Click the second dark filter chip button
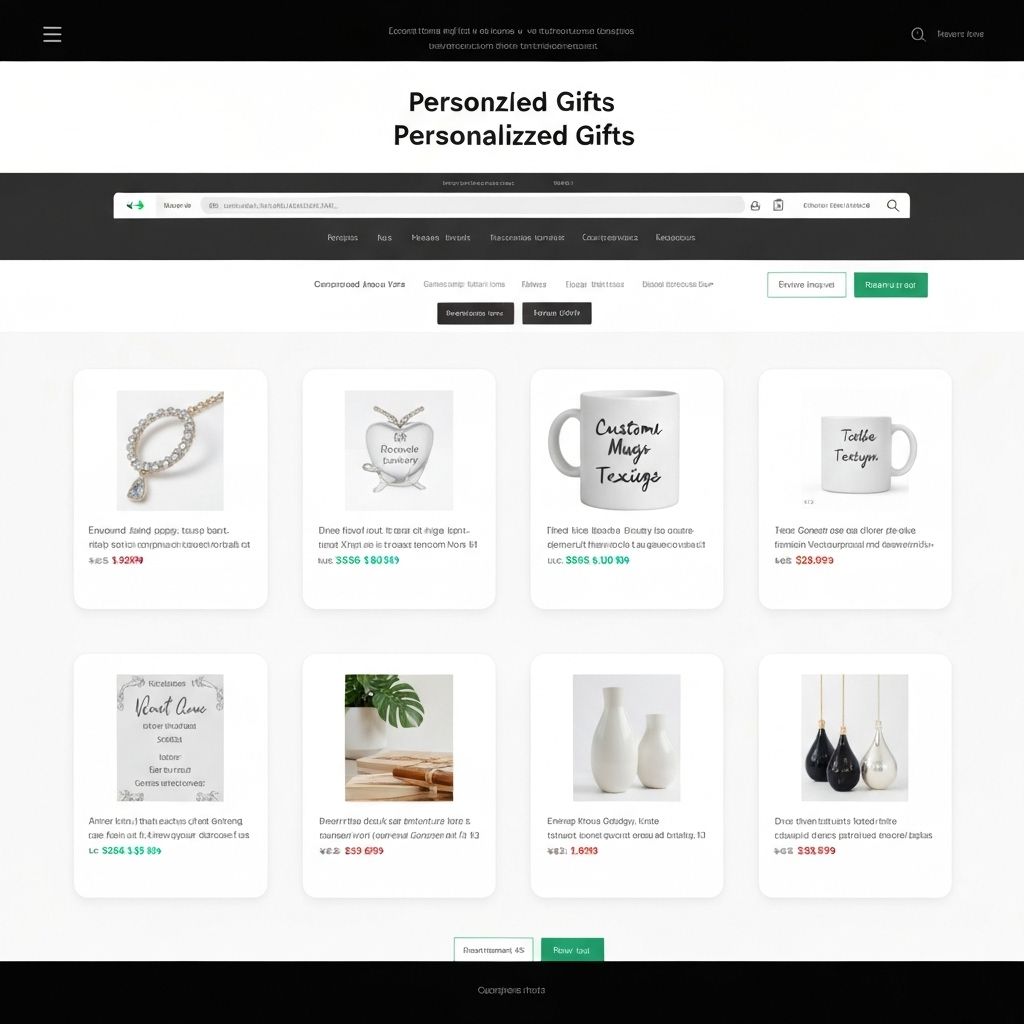The width and height of the screenshot is (1024, 1024). (x=556, y=313)
